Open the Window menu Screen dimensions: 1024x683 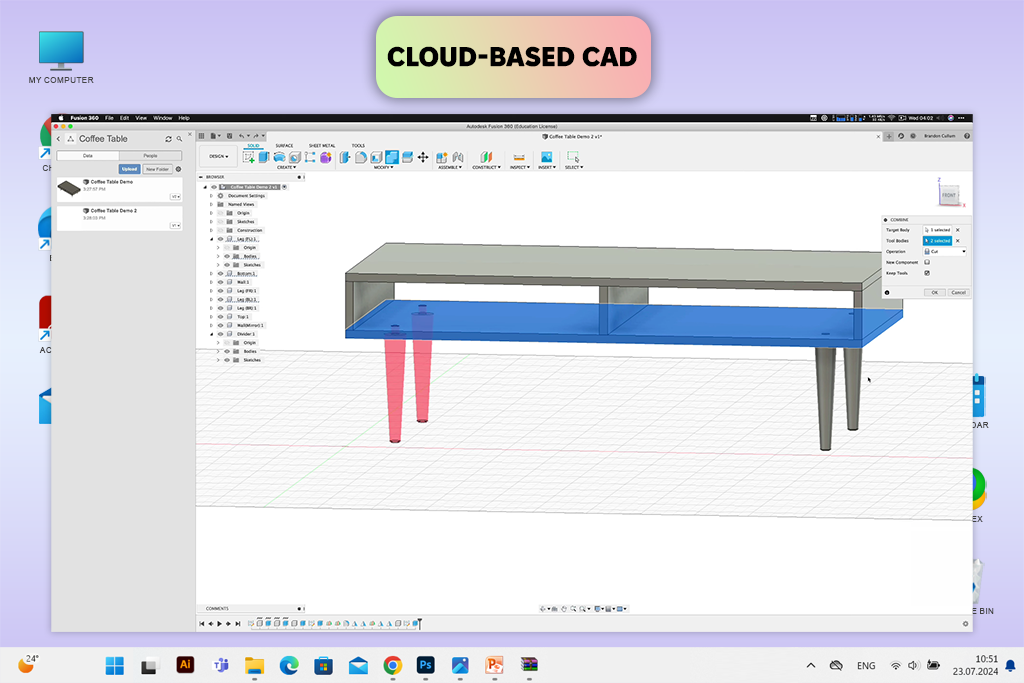click(163, 118)
